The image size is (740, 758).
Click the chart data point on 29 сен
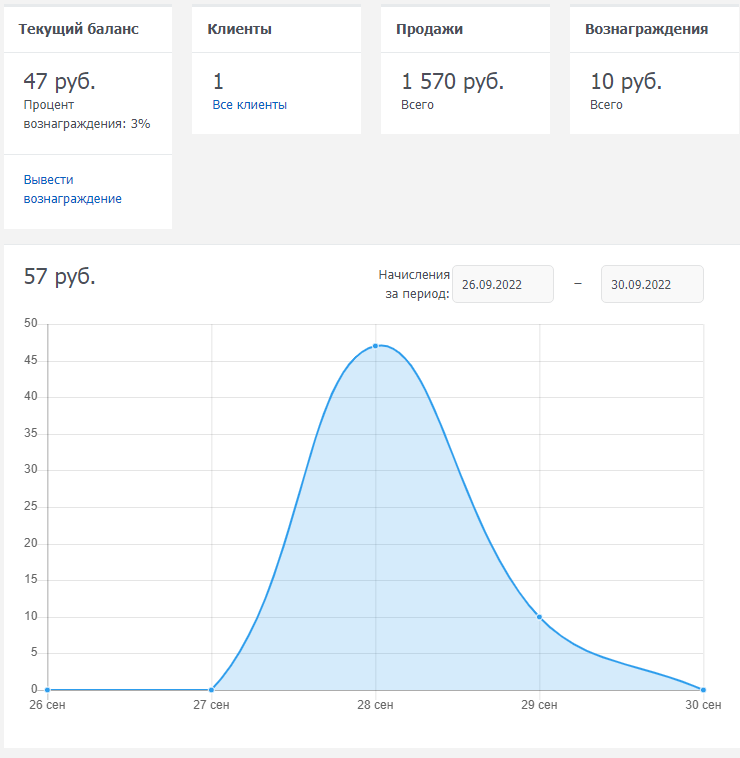click(x=540, y=617)
